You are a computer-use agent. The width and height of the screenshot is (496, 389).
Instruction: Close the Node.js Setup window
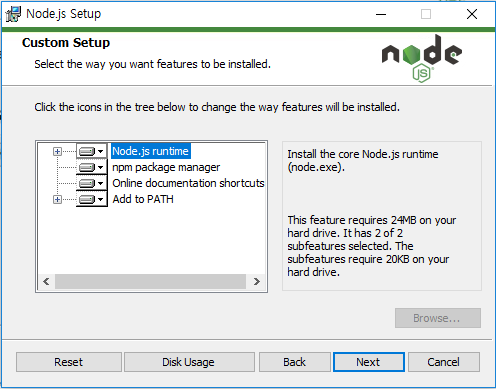pos(472,14)
